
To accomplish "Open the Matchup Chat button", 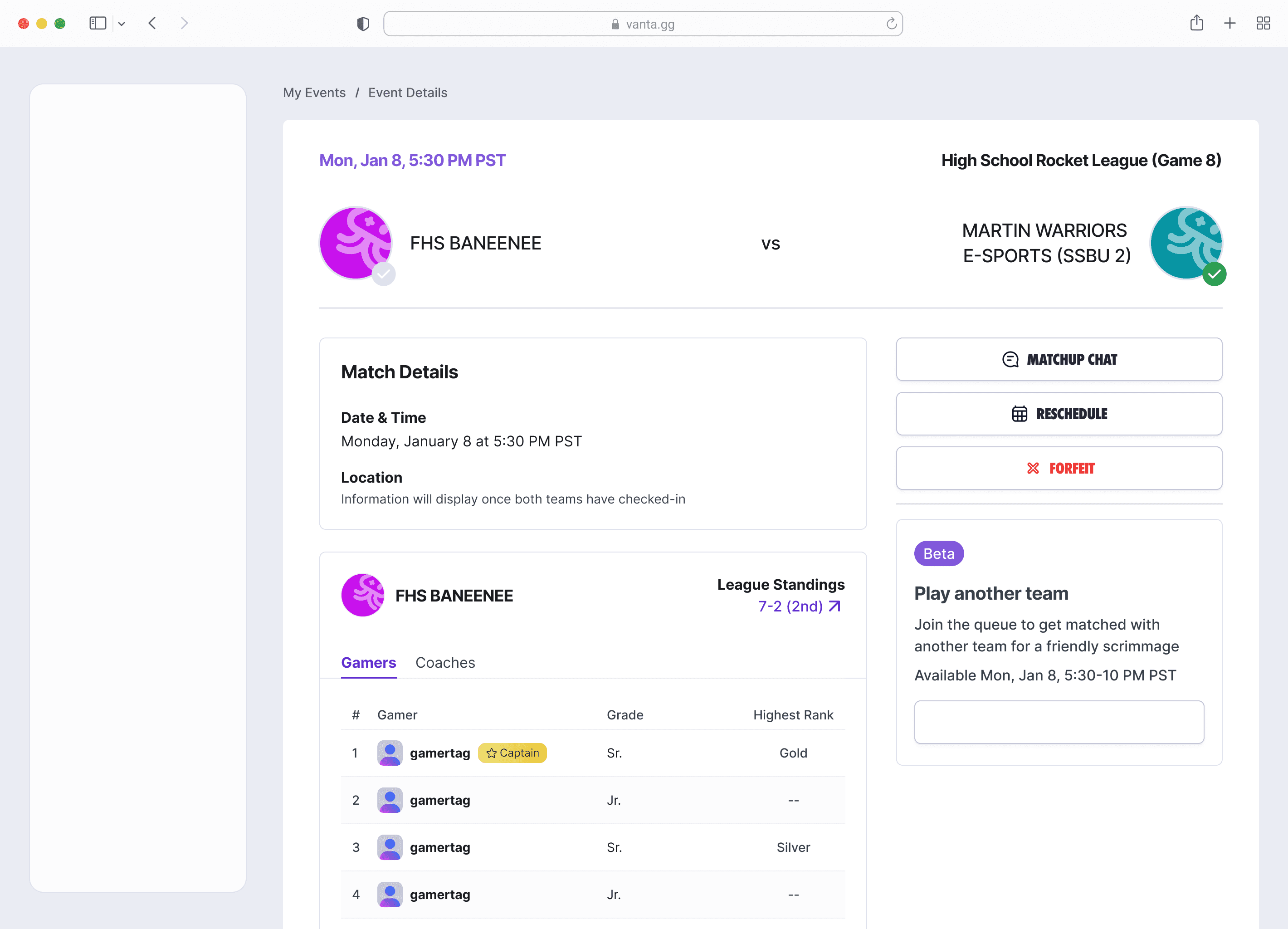I will pos(1059,359).
